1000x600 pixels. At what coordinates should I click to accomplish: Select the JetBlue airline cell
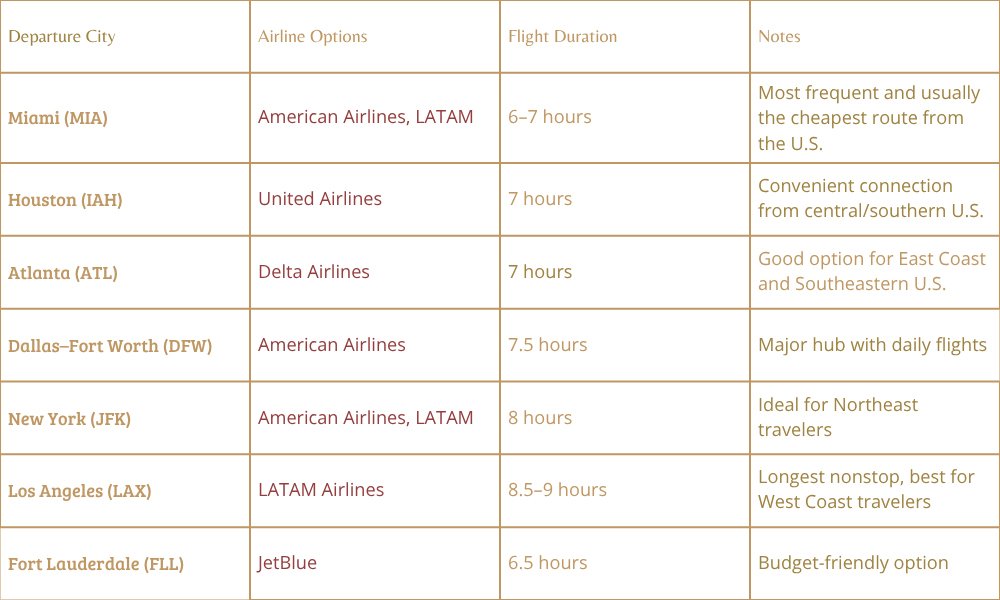[288, 563]
